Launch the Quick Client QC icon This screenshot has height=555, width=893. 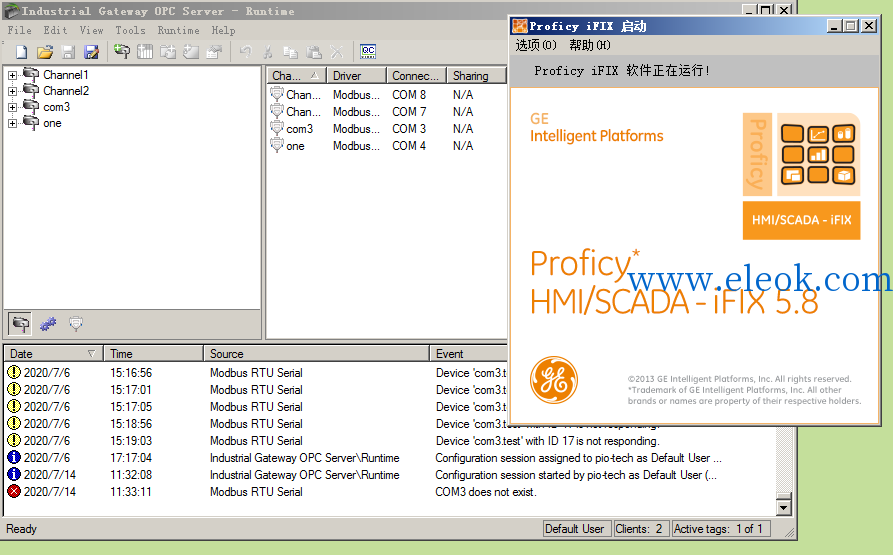point(368,51)
